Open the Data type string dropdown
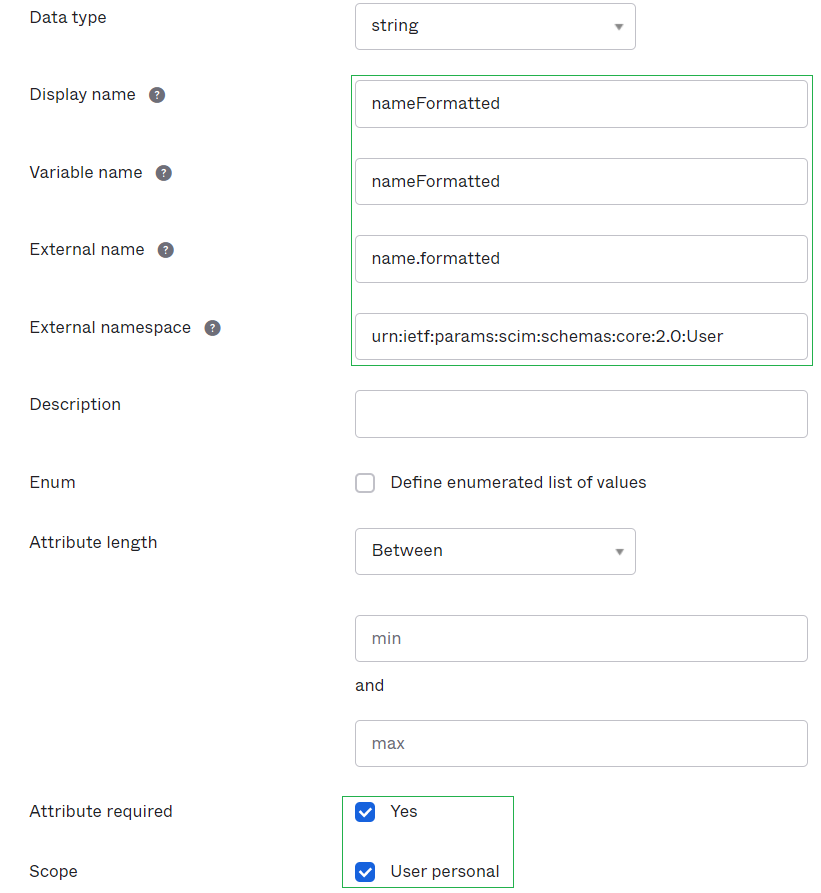The width and height of the screenshot is (821, 893). (495, 26)
